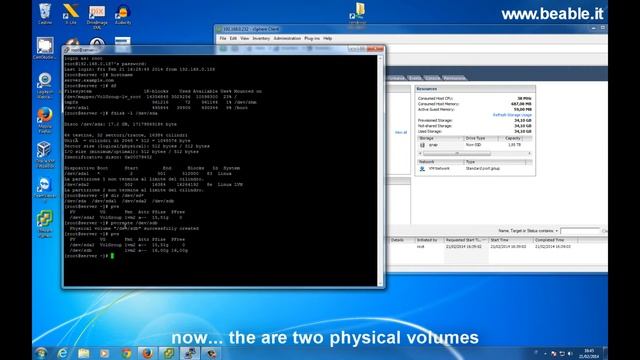Switch to Firefox in the taskbar
Image resolution: width=640 pixels, height=360 pixels.
pyautogui.click(x=147, y=353)
